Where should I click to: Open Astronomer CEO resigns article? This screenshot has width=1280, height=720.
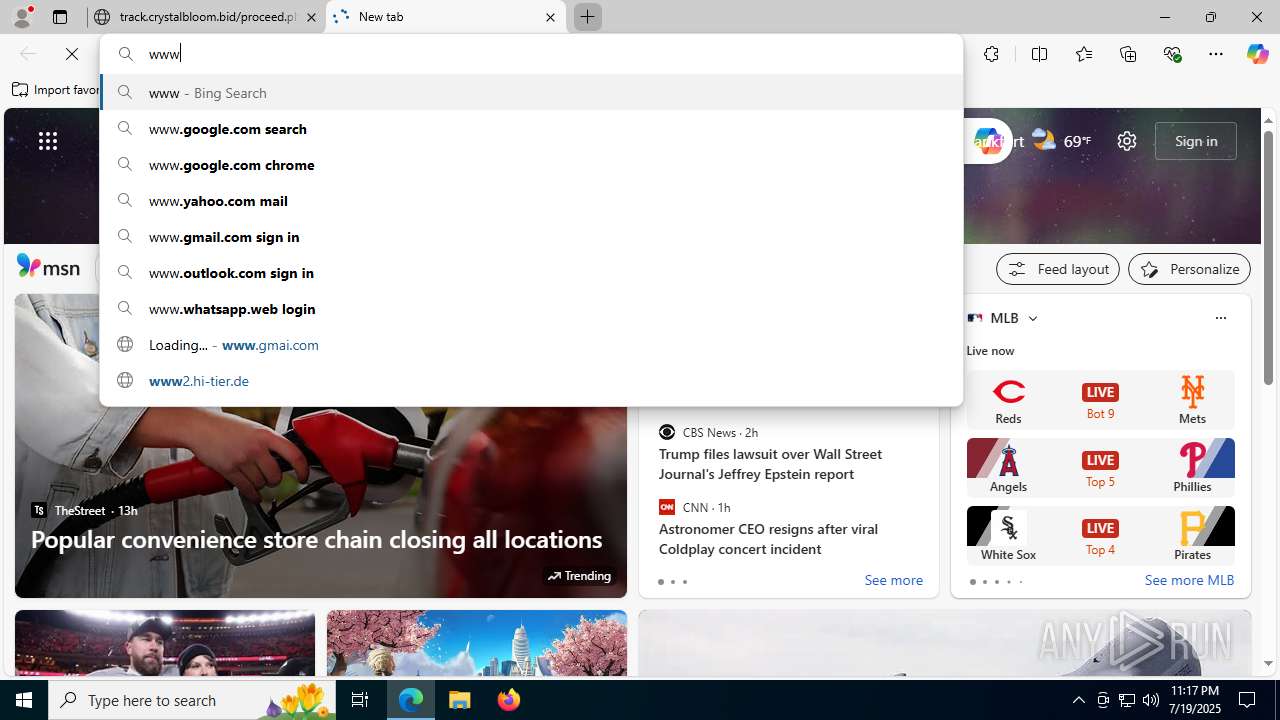(x=768, y=539)
